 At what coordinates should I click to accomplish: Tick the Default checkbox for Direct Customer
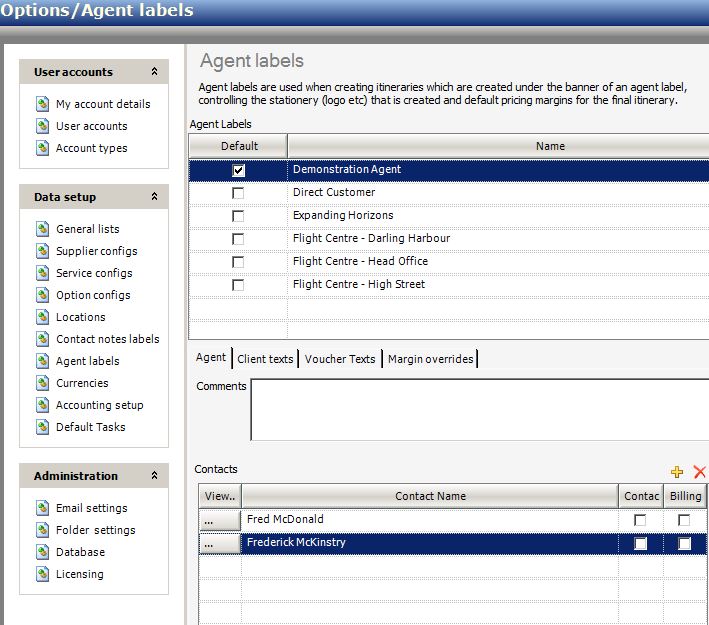(x=238, y=193)
